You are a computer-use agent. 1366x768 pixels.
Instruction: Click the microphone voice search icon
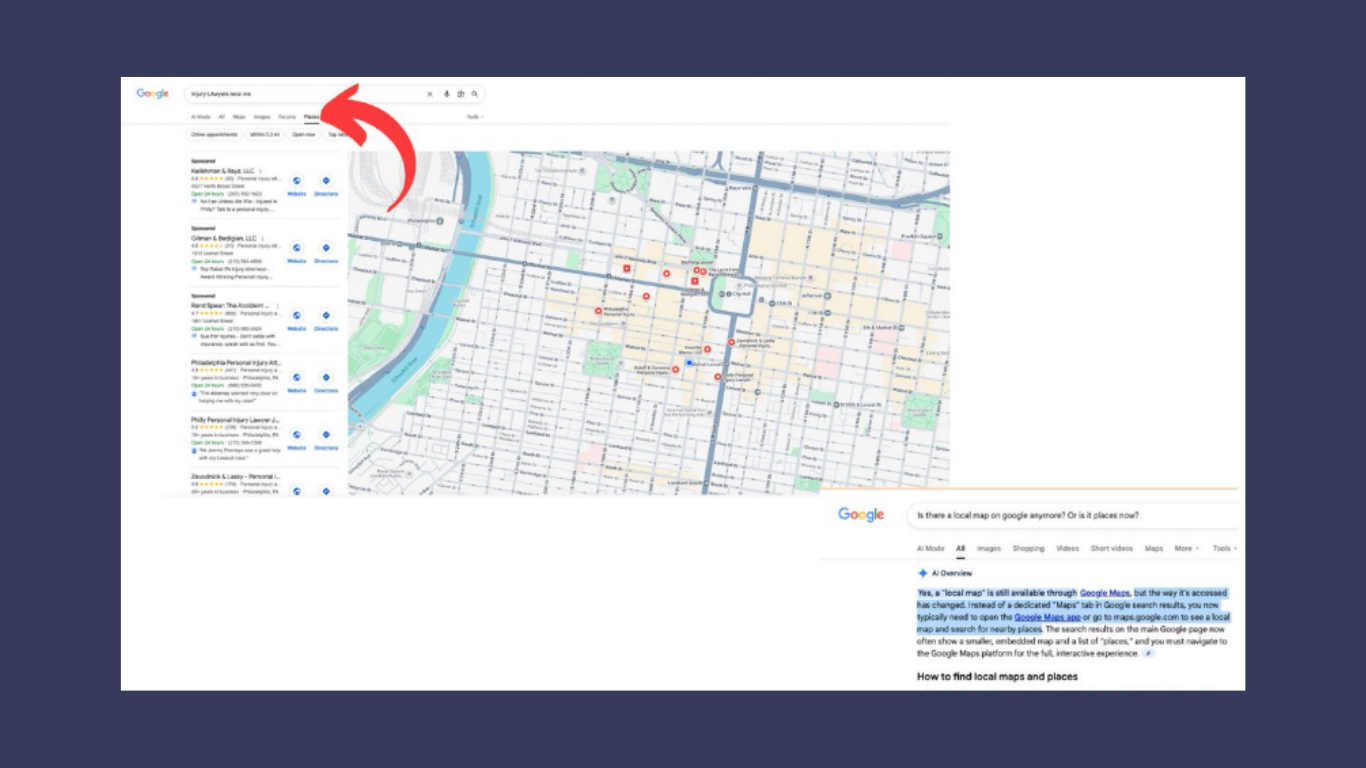447,94
